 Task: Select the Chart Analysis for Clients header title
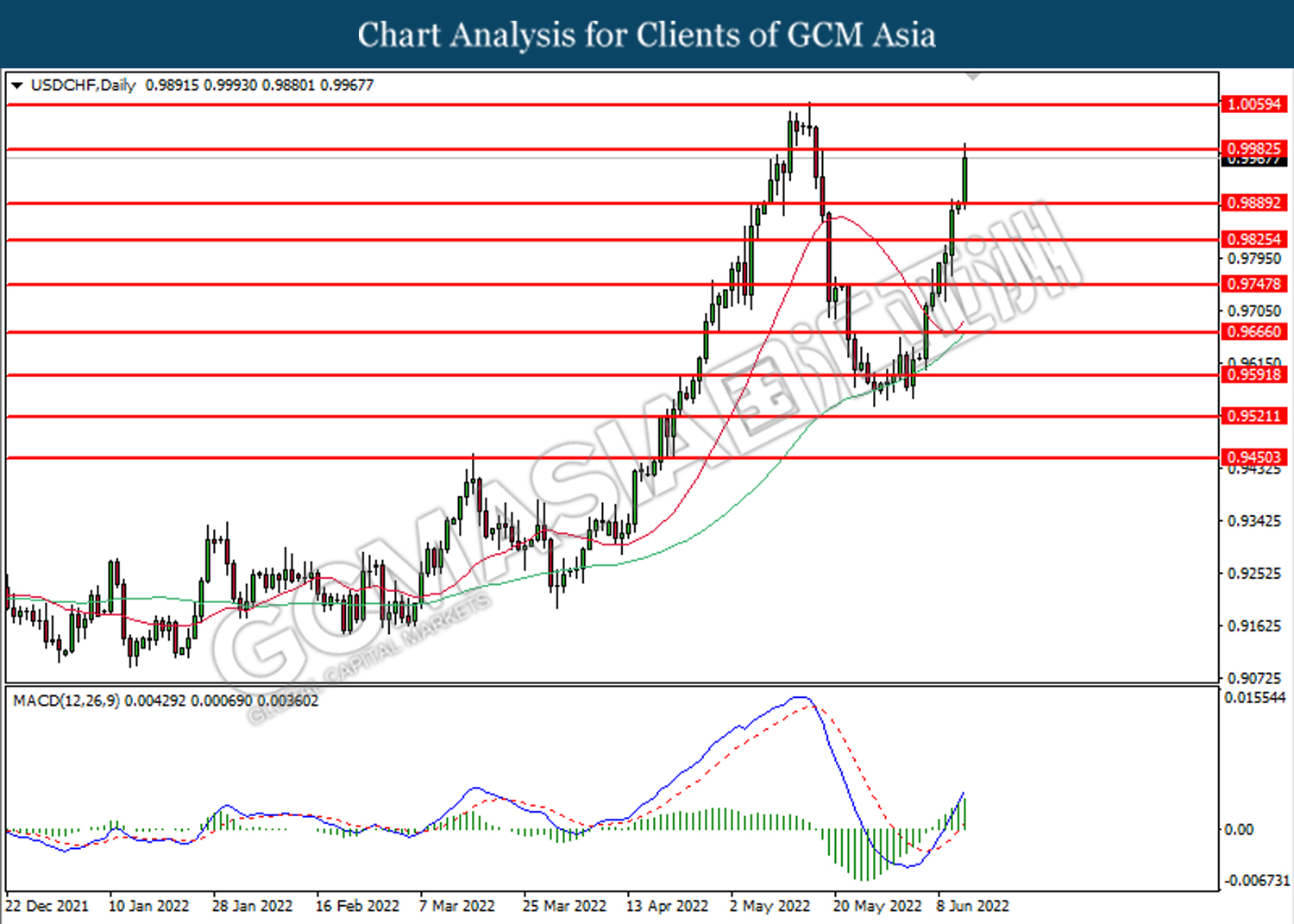coord(647,35)
